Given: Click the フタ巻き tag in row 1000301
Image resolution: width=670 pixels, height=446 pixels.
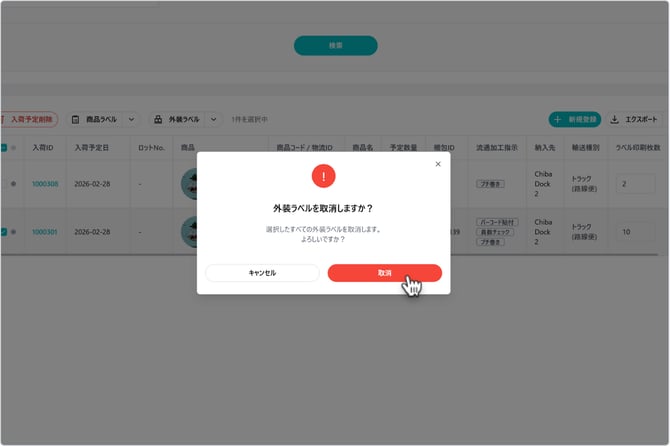Looking at the screenshot, I should (491, 242).
